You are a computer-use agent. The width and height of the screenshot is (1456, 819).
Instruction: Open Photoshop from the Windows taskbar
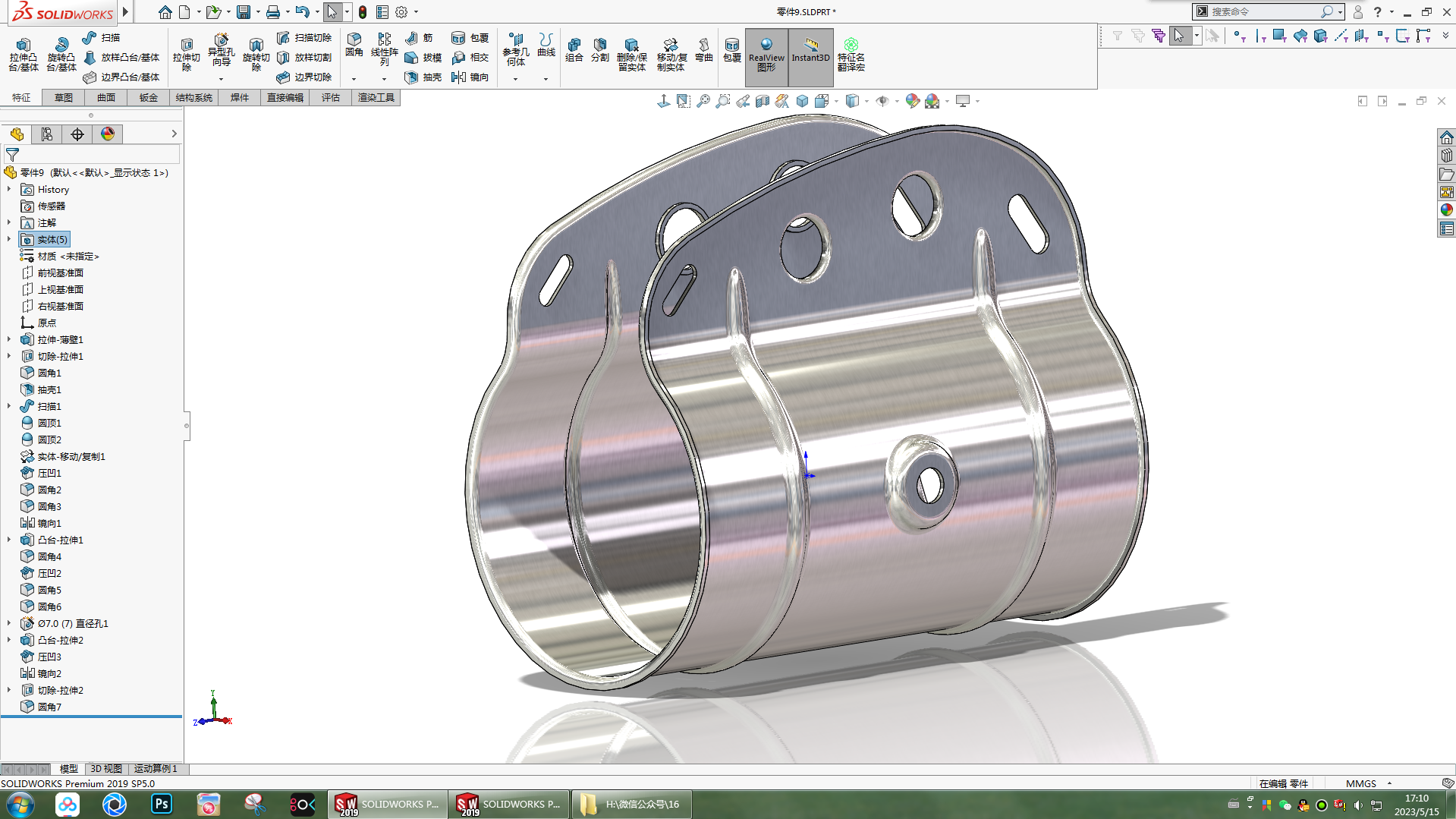pyautogui.click(x=162, y=804)
